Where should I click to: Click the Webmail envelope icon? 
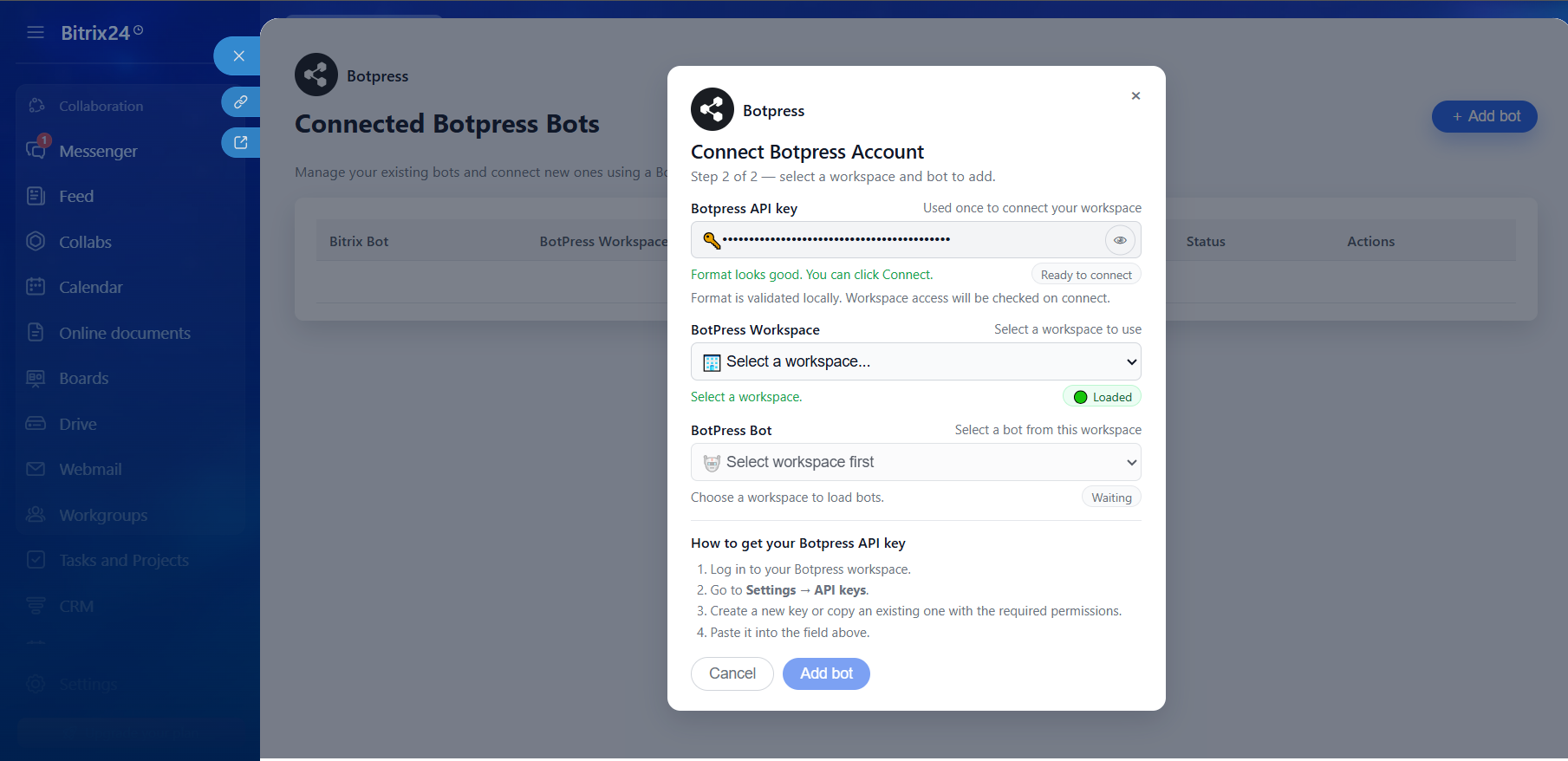(x=36, y=469)
